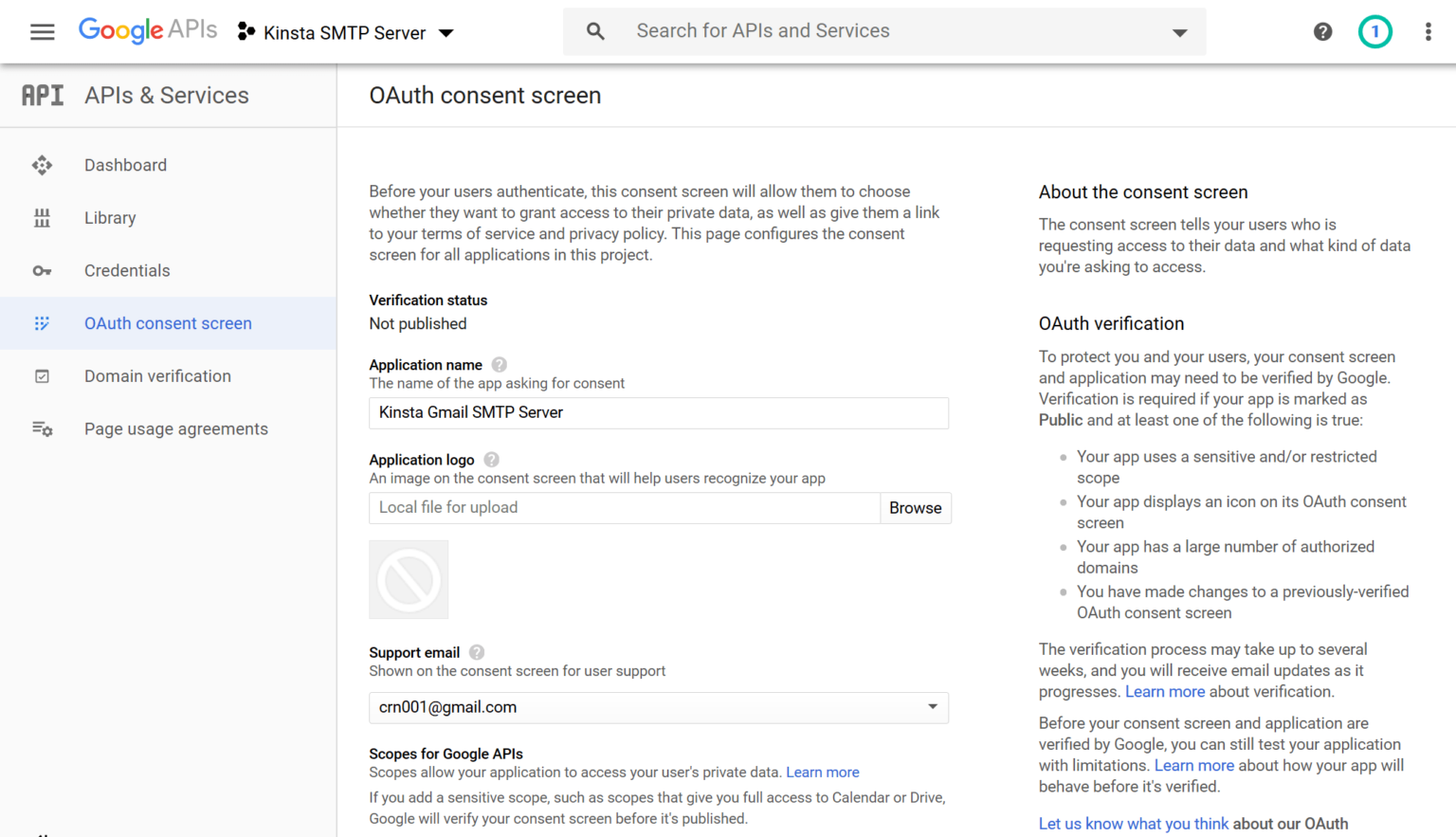Open the vertical three-dot options menu
The width and height of the screenshot is (1456, 837).
point(1427,31)
